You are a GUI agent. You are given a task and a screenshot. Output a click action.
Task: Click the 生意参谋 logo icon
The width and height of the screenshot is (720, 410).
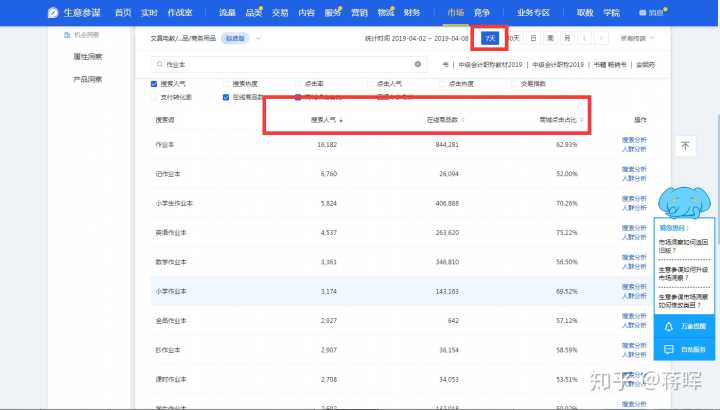pyautogui.click(x=52, y=13)
